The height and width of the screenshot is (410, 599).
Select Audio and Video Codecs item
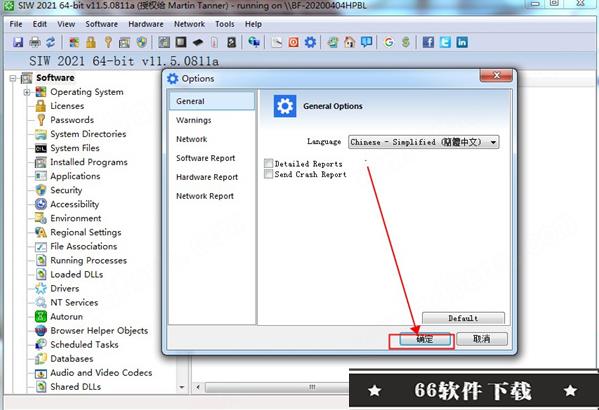[x=101, y=373]
